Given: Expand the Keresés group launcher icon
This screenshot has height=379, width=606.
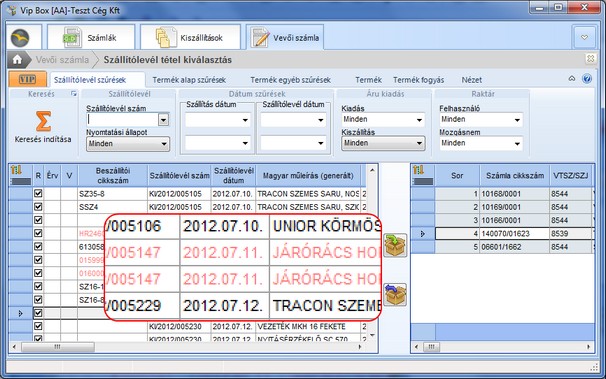Looking at the screenshot, I should [74, 94].
